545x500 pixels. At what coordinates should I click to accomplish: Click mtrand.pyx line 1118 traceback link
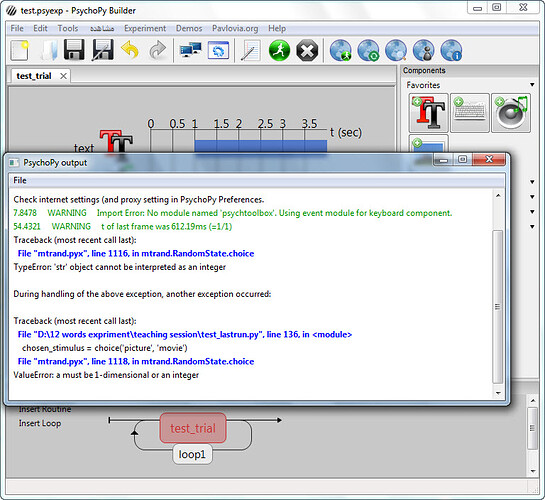point(136,362)
